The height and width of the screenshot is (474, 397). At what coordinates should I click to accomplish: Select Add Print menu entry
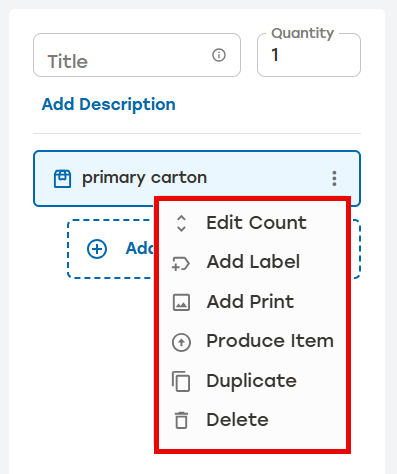[252, 302]
